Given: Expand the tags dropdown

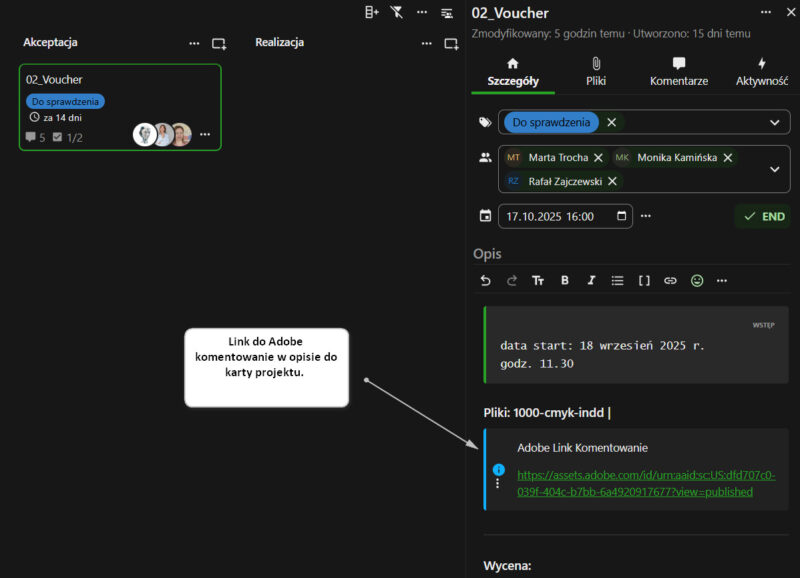Looking at the screenshot, I should 774,122.
